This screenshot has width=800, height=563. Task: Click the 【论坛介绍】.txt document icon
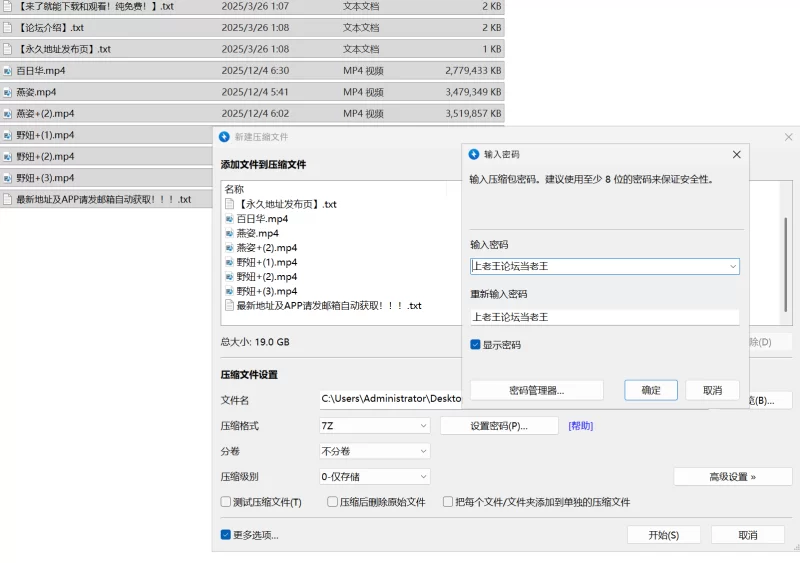[8, 28]
